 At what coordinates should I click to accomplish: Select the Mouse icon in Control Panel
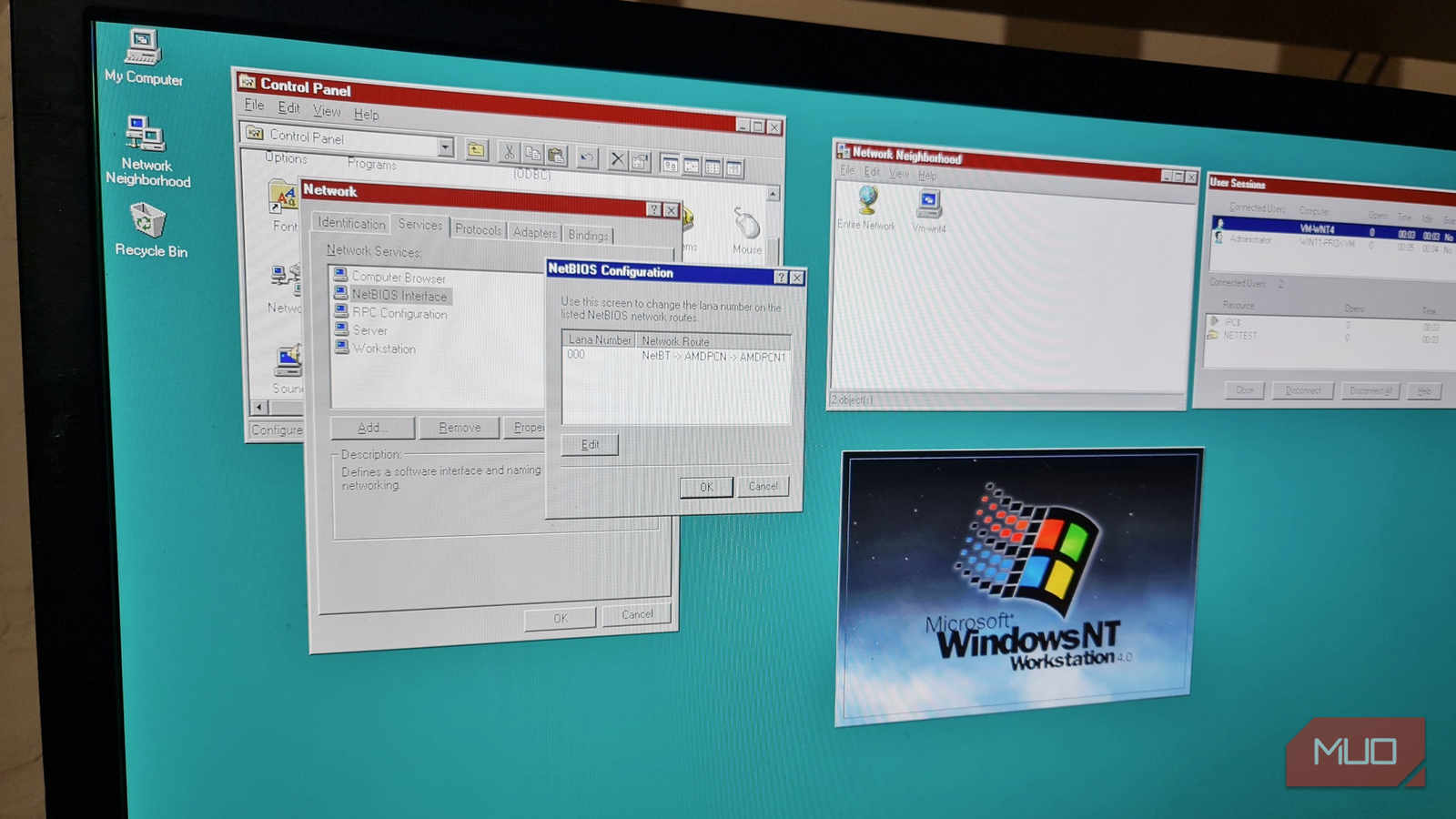click(747, 229)
